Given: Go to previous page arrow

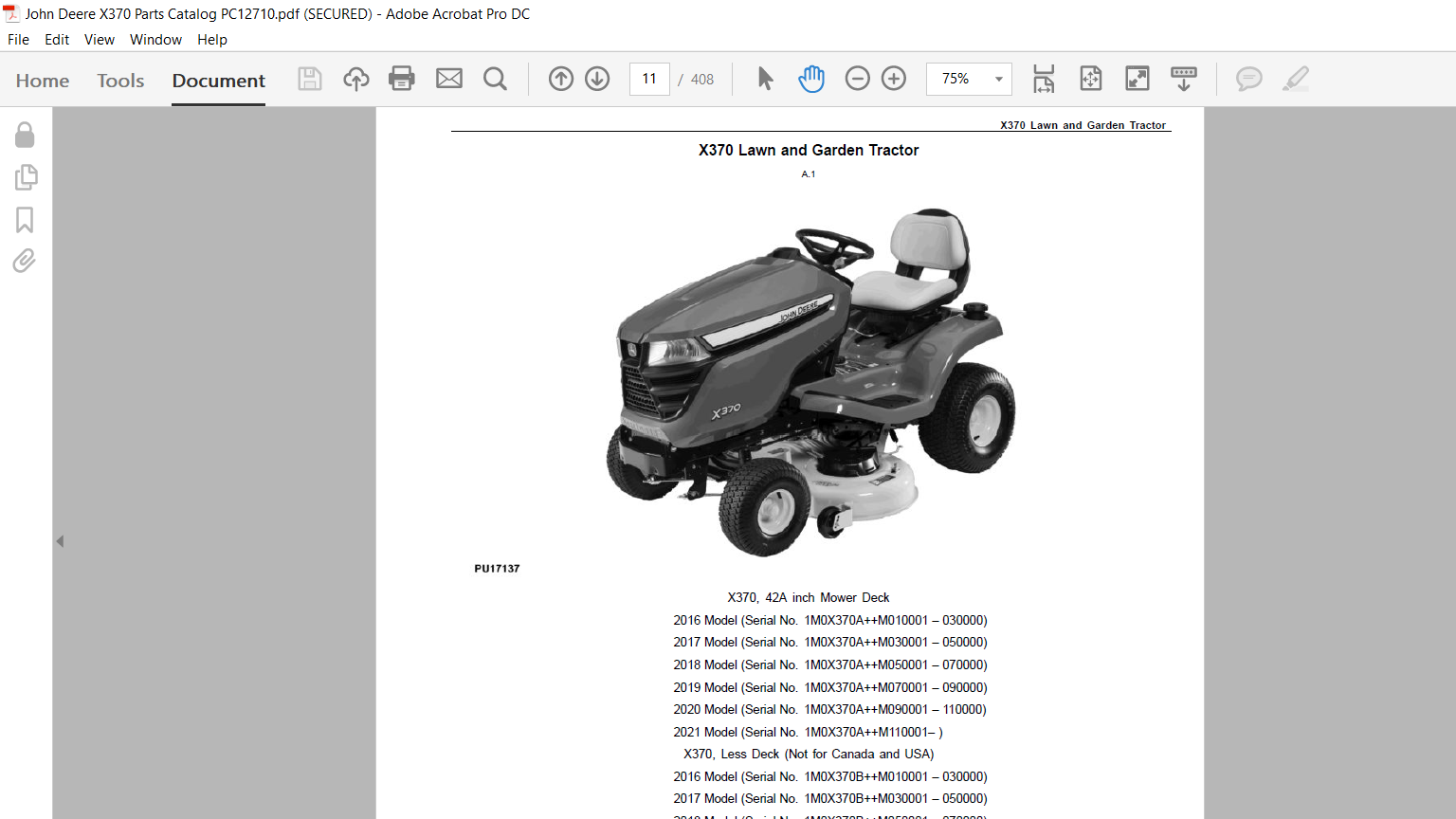Looking at the screenshot, I should pos(561,79).
